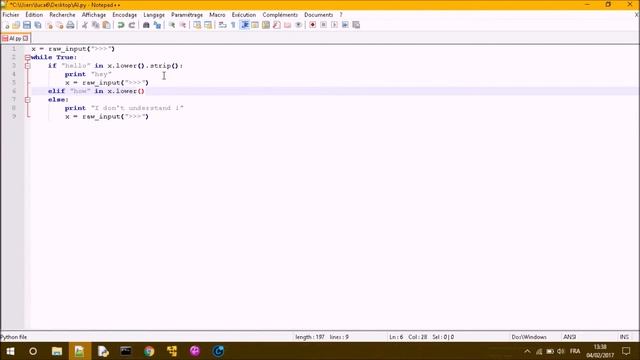Show hidden system tray icons chevron
The image size is (640, 360).
527,351
